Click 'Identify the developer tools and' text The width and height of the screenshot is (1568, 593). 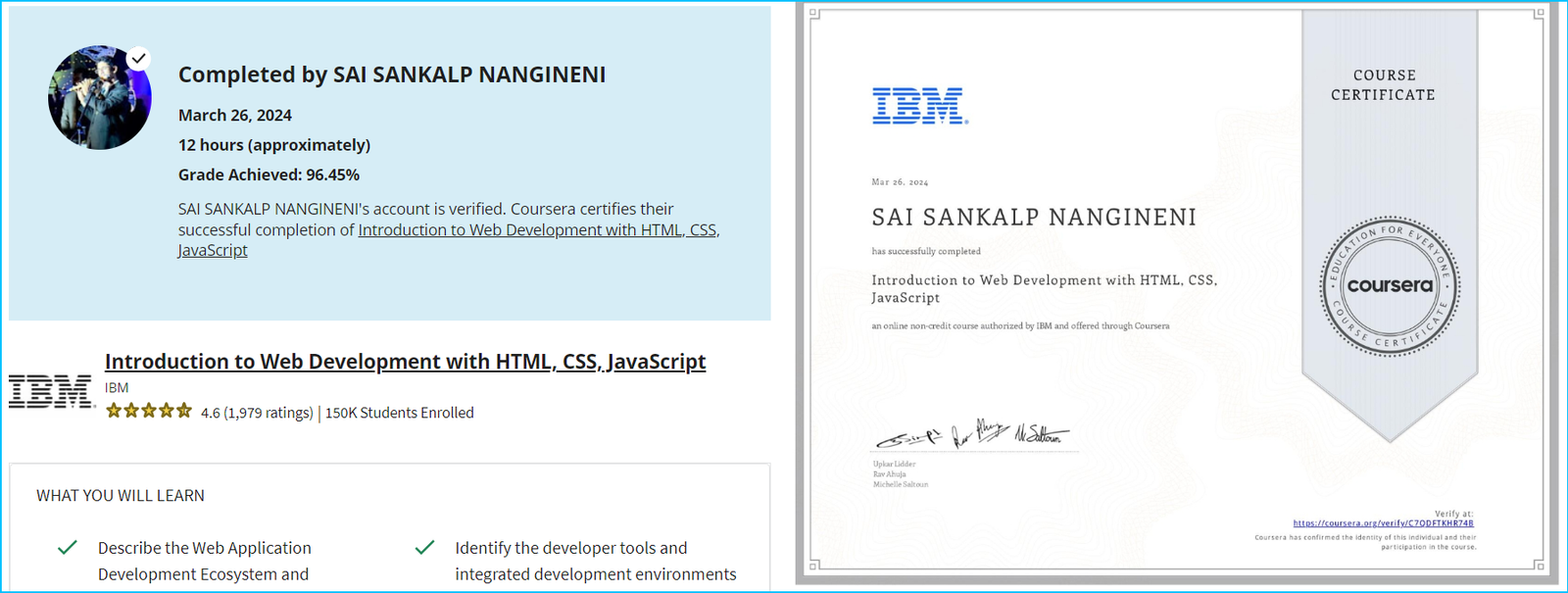point(571,548)
